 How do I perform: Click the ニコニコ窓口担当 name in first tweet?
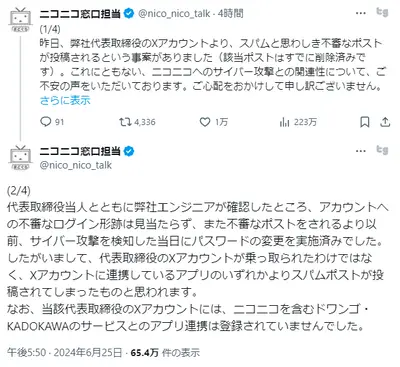pos(80,14)
